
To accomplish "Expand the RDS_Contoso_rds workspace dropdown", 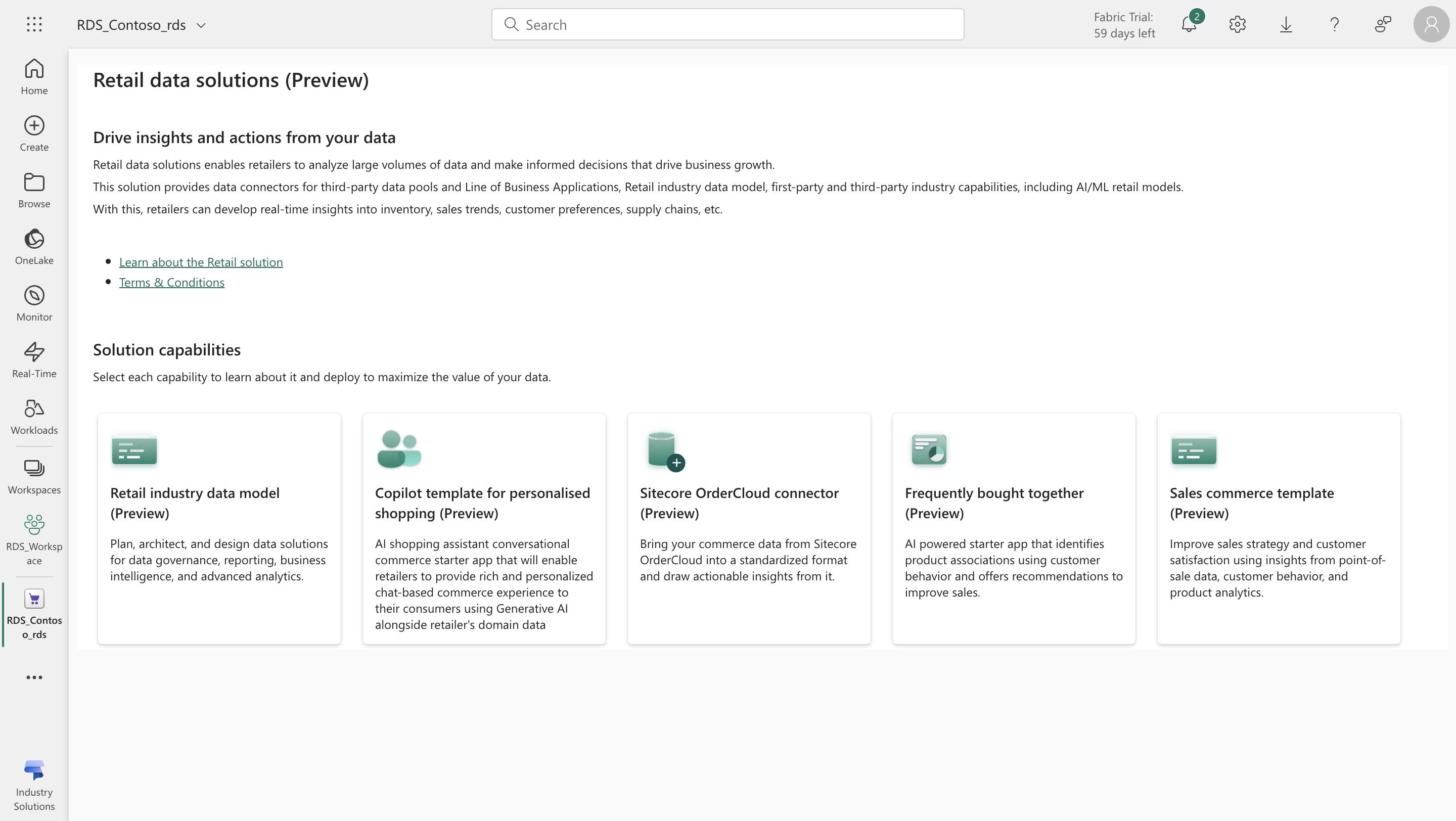I will pyautogui.click(x=201, y=25).
